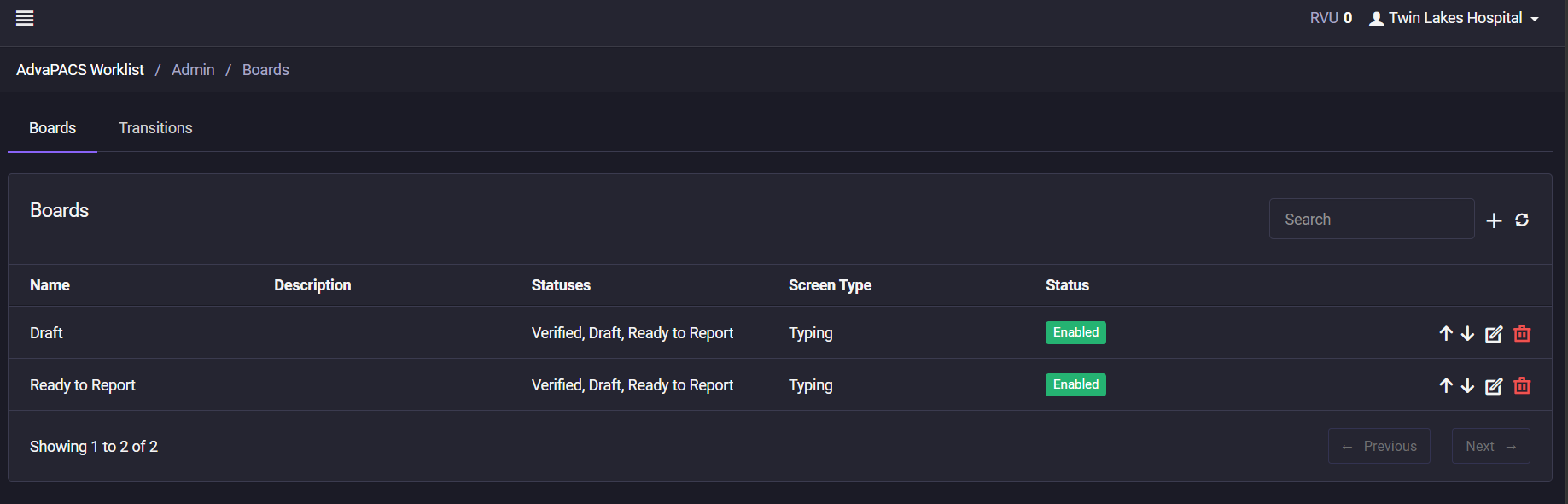Select the Boards tab
The width and height of the screenshot is (1568, 504).
tap(53, 128)
